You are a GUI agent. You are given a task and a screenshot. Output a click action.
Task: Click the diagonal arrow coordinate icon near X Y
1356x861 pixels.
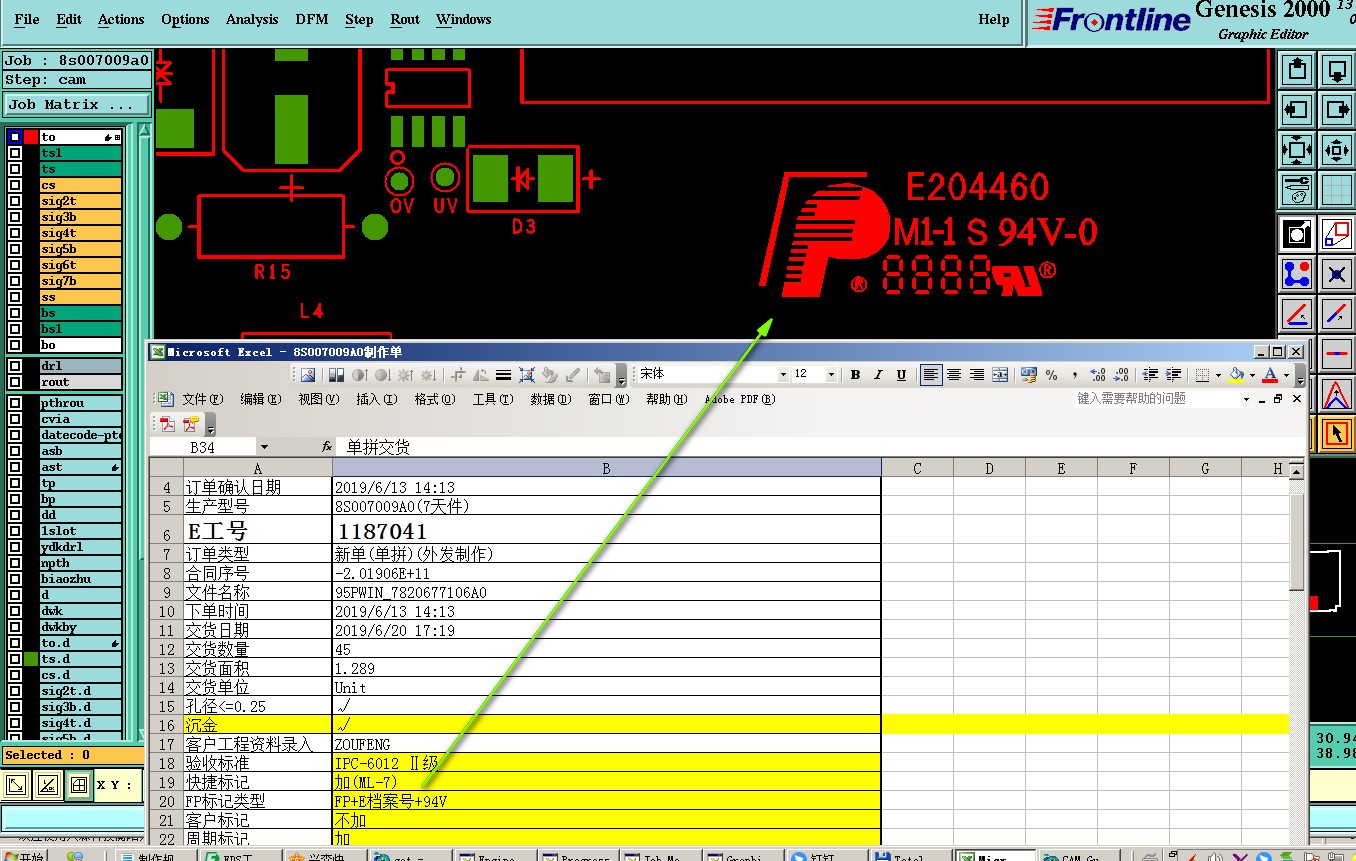16,785
